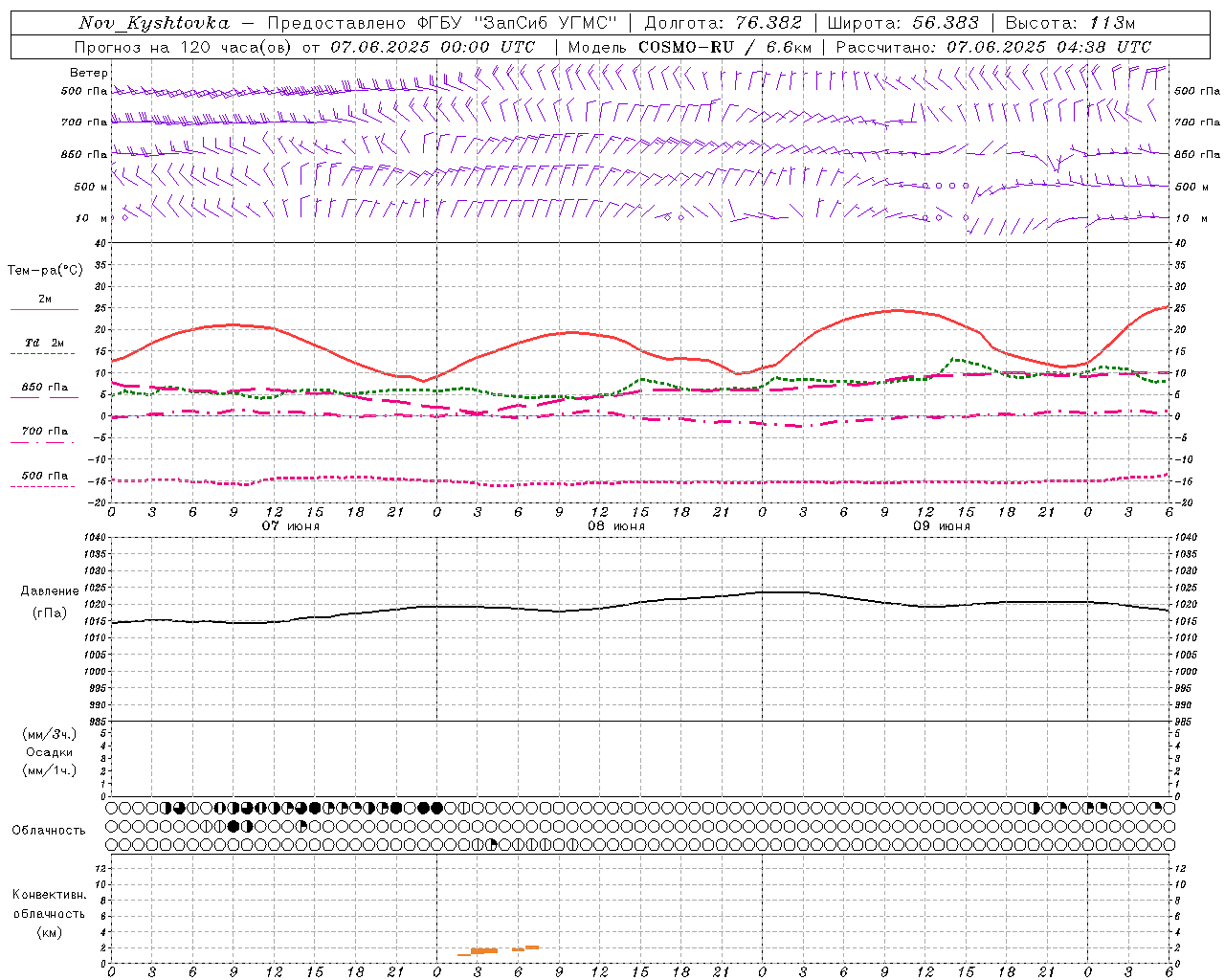The image size is (1225, 980).
Task: Click 'Прогноз на 120 часа(ов)' text
Action: (x=185, y=47)
